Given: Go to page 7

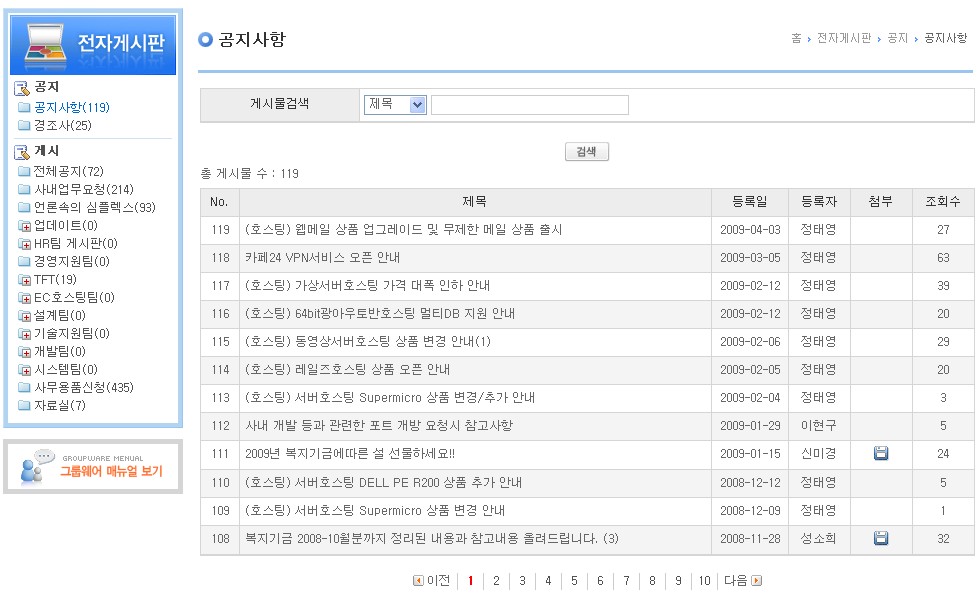Looking at the screenshot, I should 626,581.
